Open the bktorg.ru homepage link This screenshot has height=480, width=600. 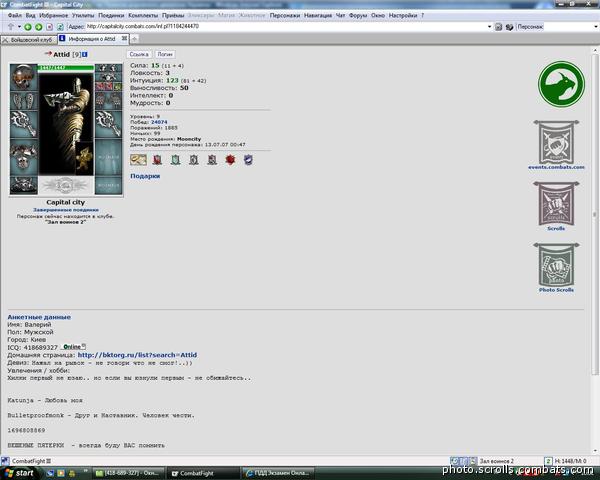click(137, 355)
